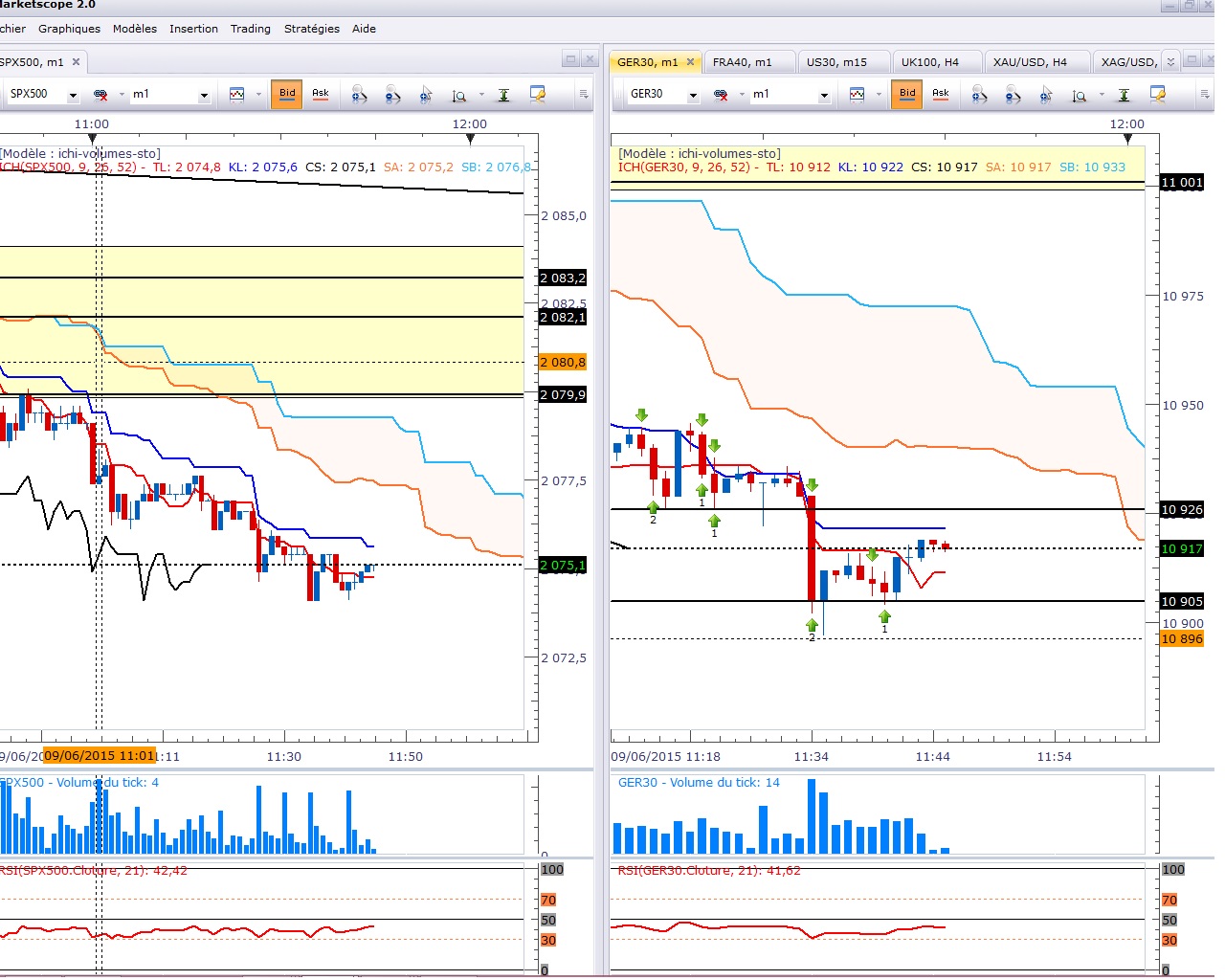Viewport: 1225px width, 980px height.
Task: Select the cursor zoom tool in SPX500 toolbar
Action: (426, 94)
